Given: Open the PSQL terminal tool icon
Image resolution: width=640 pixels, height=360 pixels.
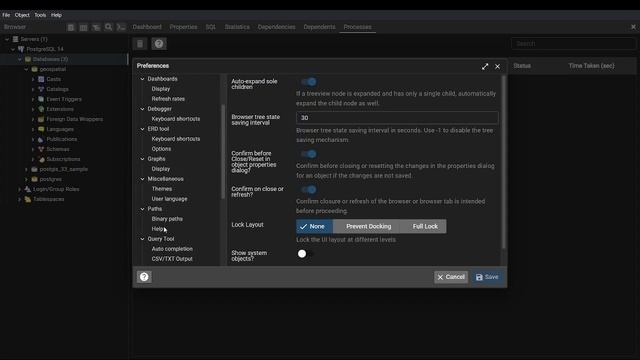Looking at the screenshot, I should click(121, 27).
